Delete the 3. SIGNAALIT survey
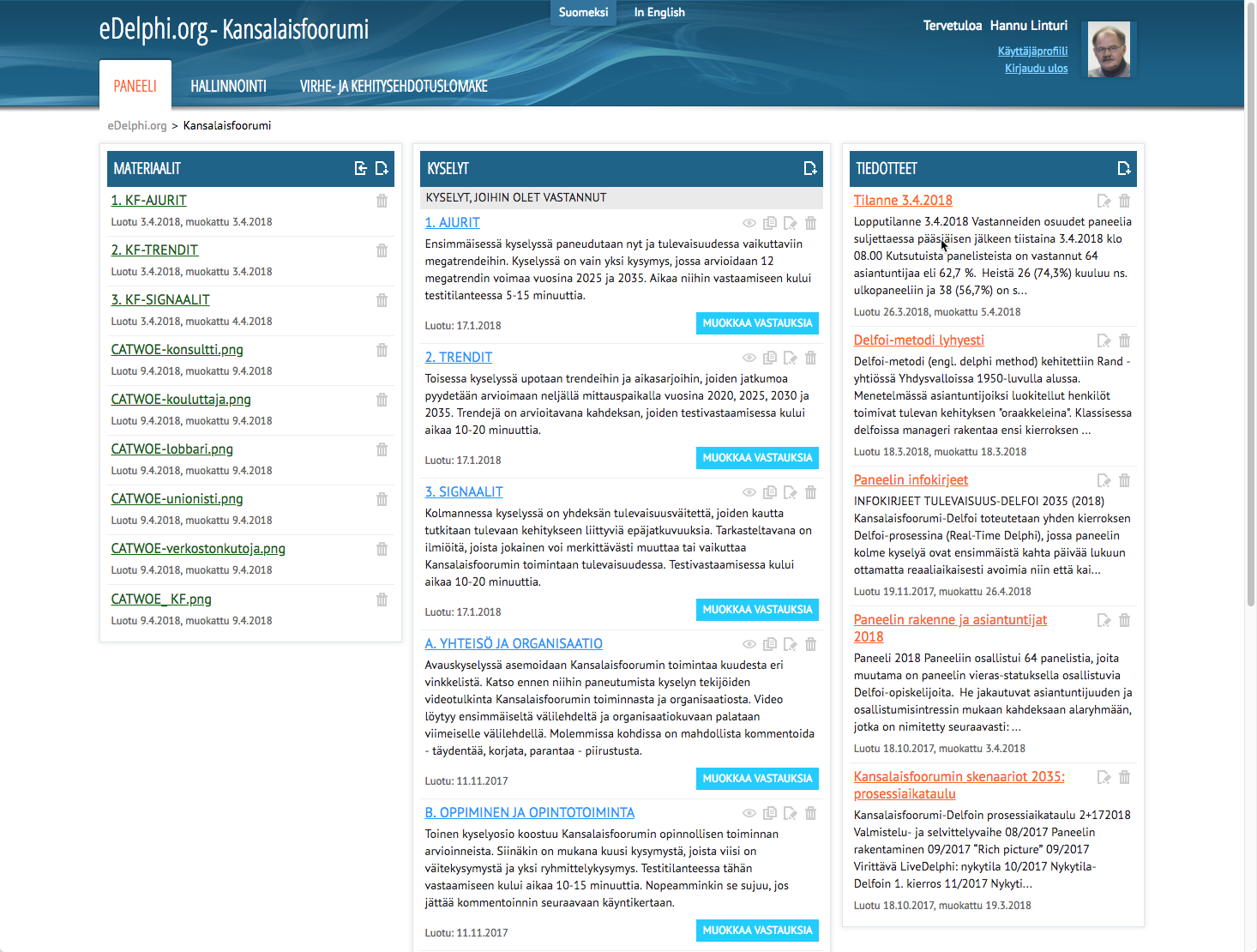 point(810,492)
